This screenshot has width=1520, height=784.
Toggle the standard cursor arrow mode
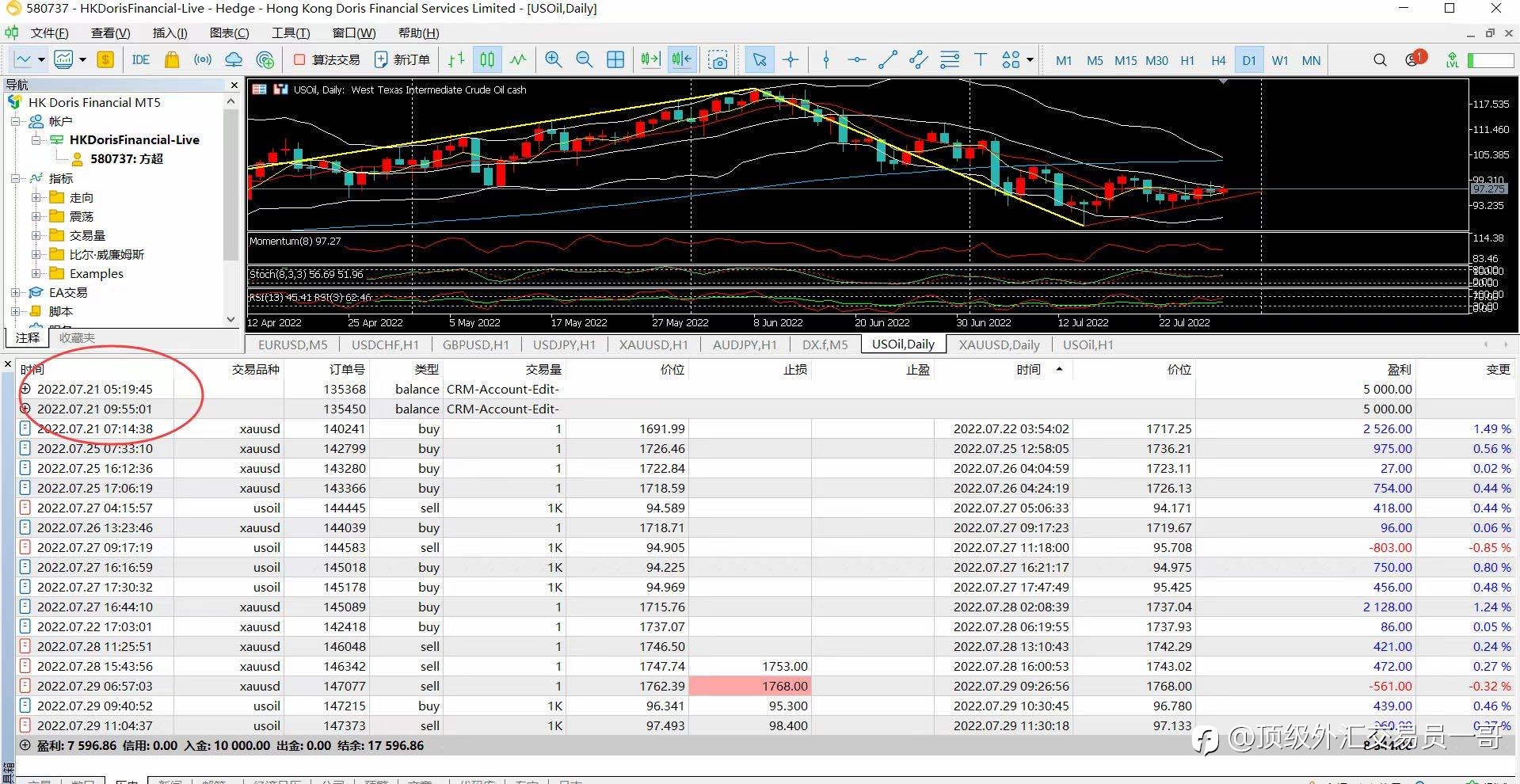(760, 59)
